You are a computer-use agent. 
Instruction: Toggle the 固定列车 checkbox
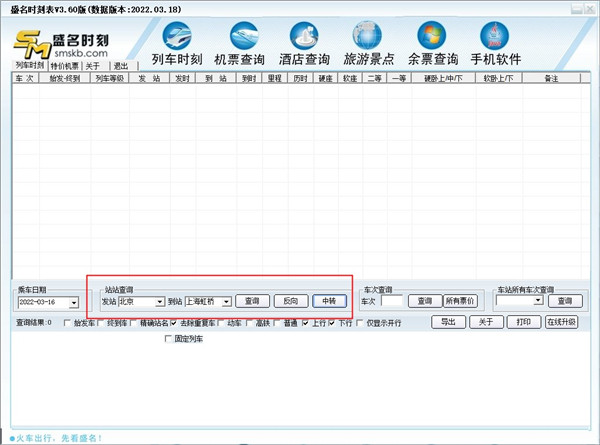click(168, 339)
